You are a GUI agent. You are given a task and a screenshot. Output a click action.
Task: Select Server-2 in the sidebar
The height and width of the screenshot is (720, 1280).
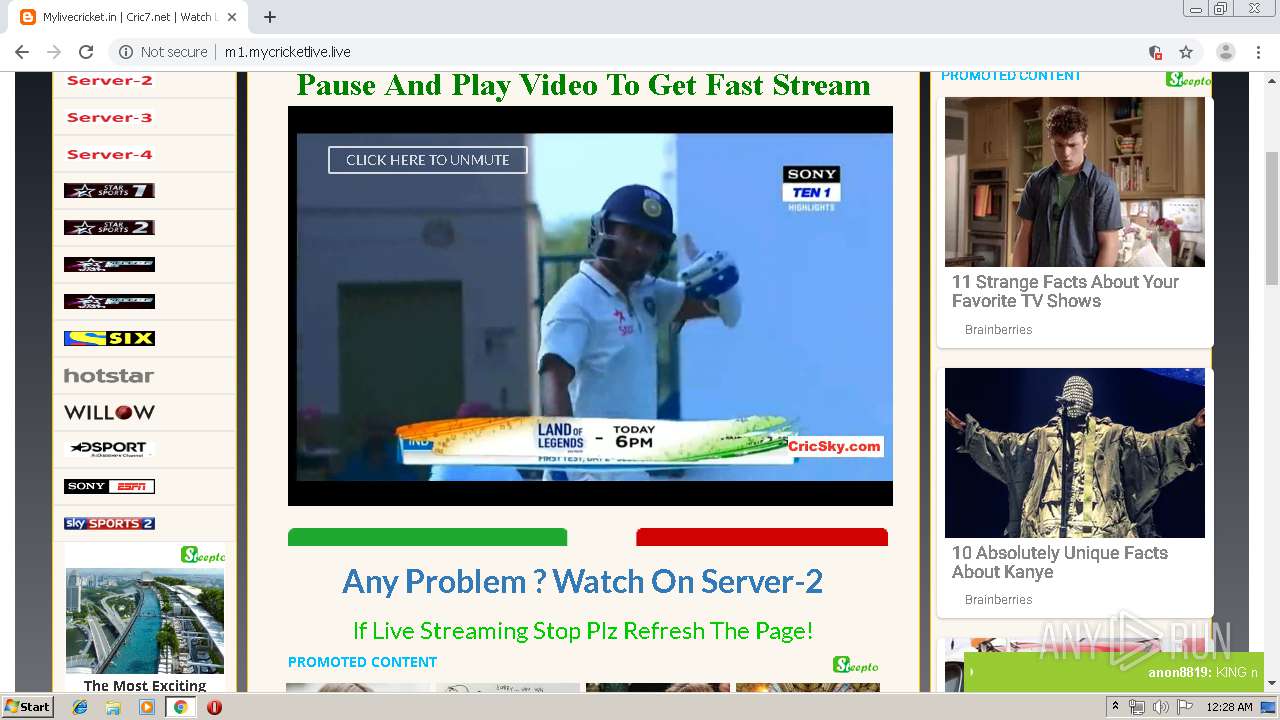109,80
